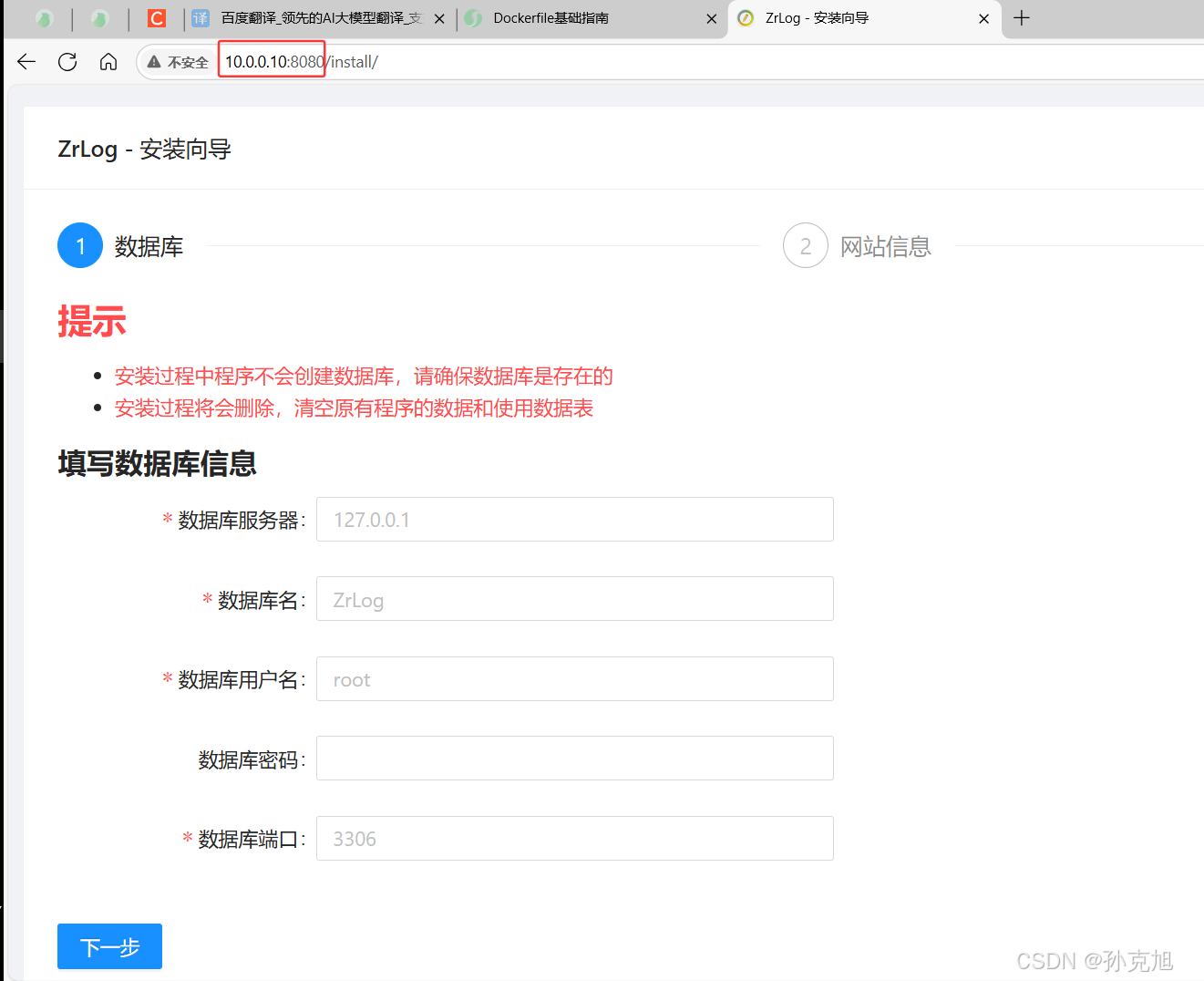1204x981 pixels.
Task: Switch to the second green leaf tab
Action: (100, 18)
